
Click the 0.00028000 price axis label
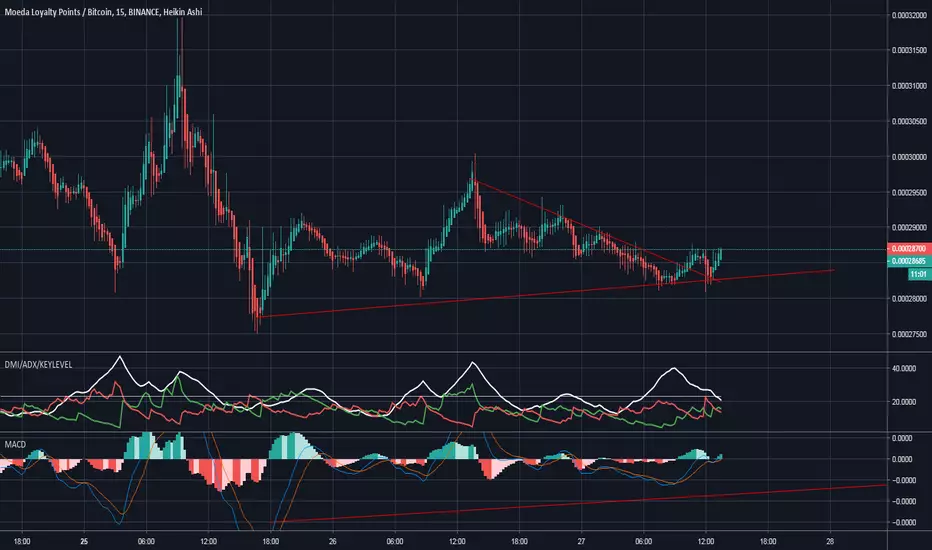(909, 298)
